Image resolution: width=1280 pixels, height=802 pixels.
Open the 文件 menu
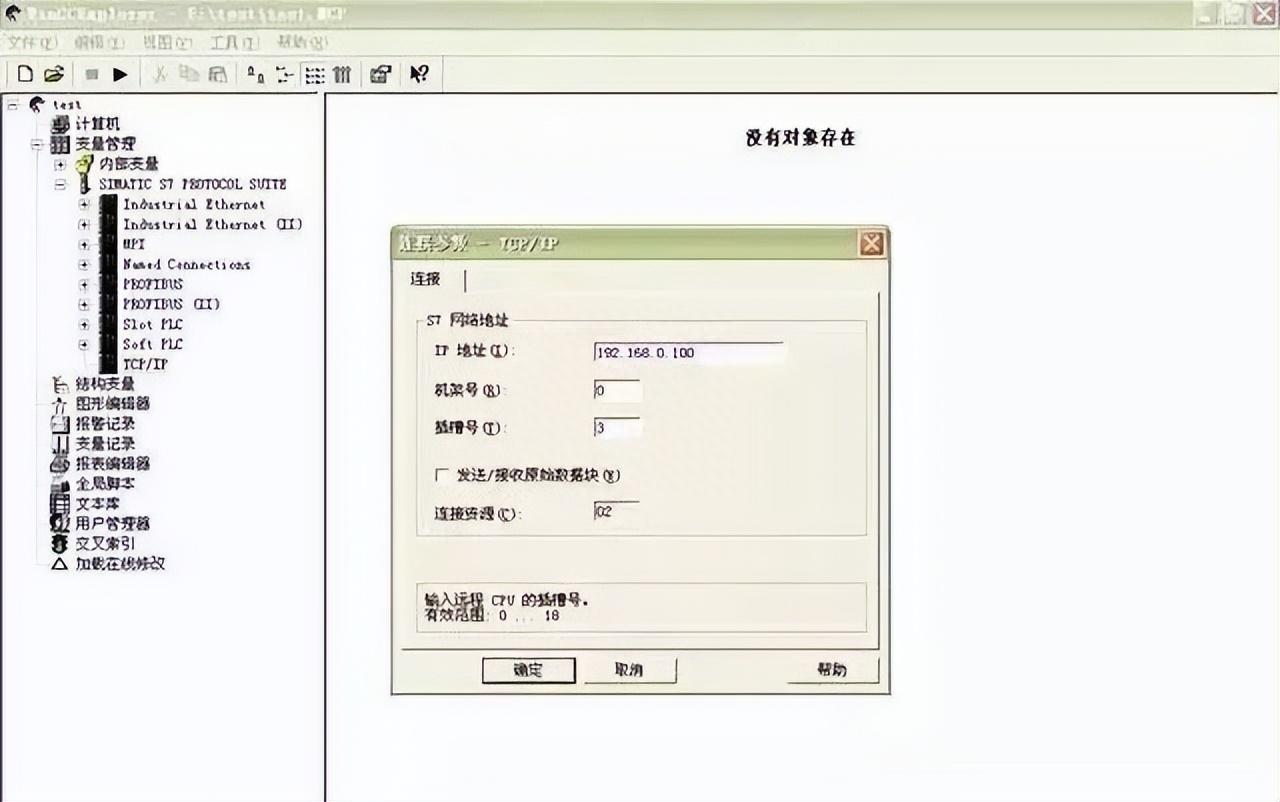point(32,43)
